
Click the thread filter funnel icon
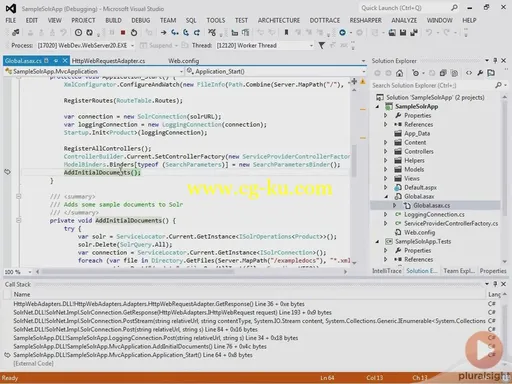click(x=321, y=45)
